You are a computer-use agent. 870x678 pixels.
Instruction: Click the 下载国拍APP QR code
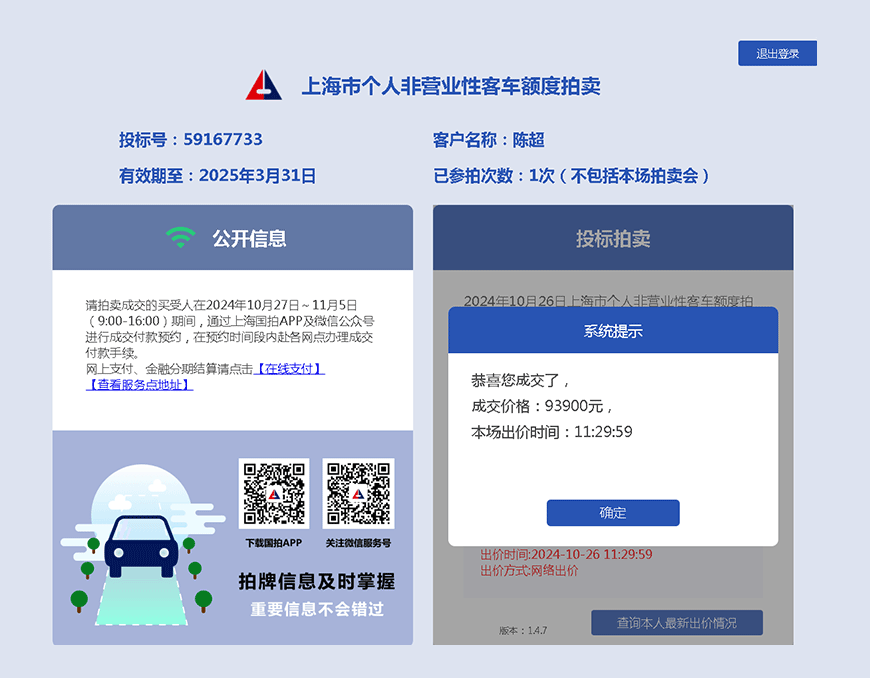(x=274, y=493)
